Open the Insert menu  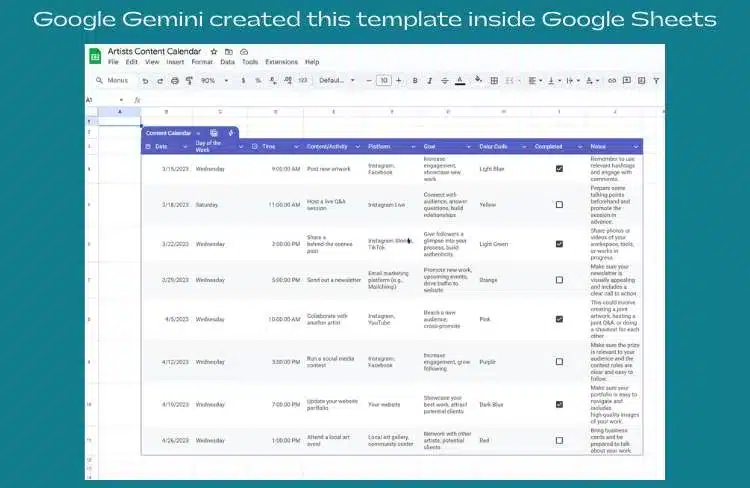click(175, 62)
